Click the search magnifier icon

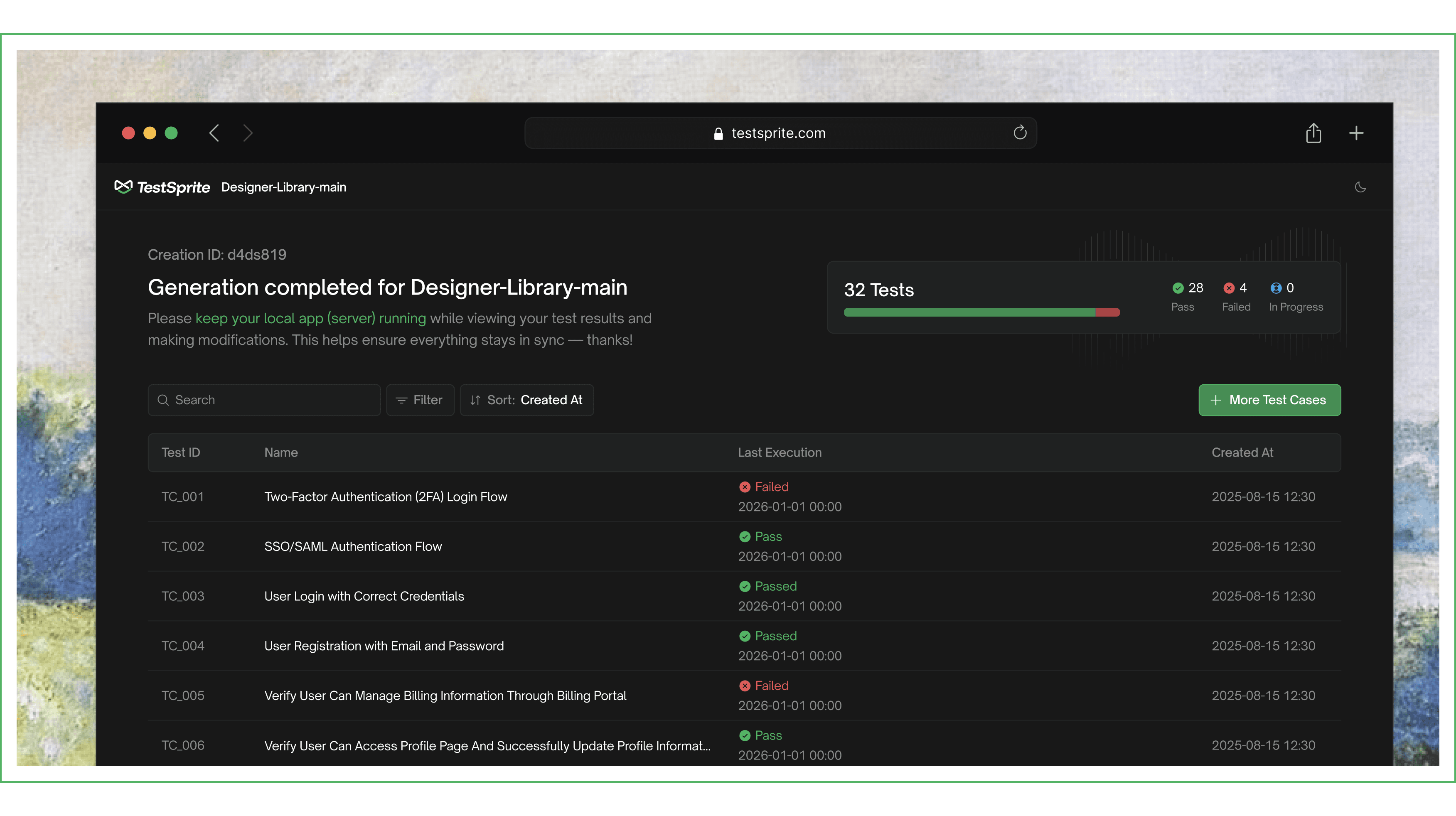click(x=163, y=400)
